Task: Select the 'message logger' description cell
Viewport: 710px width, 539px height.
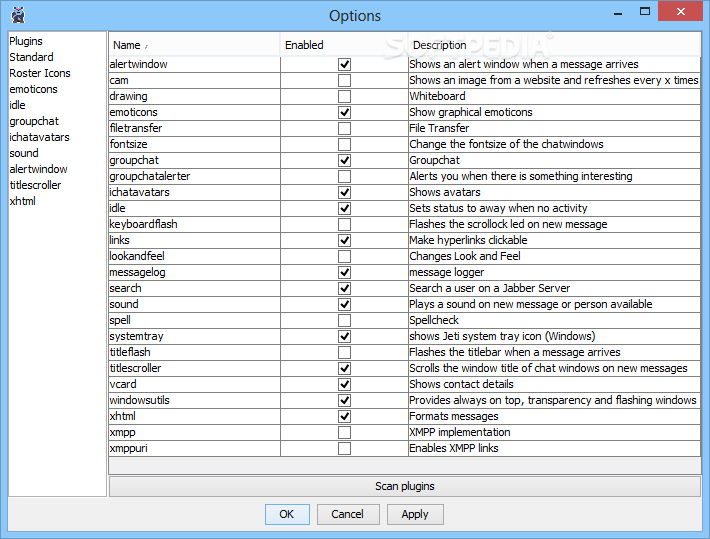Action: click(x=554, y=272)
